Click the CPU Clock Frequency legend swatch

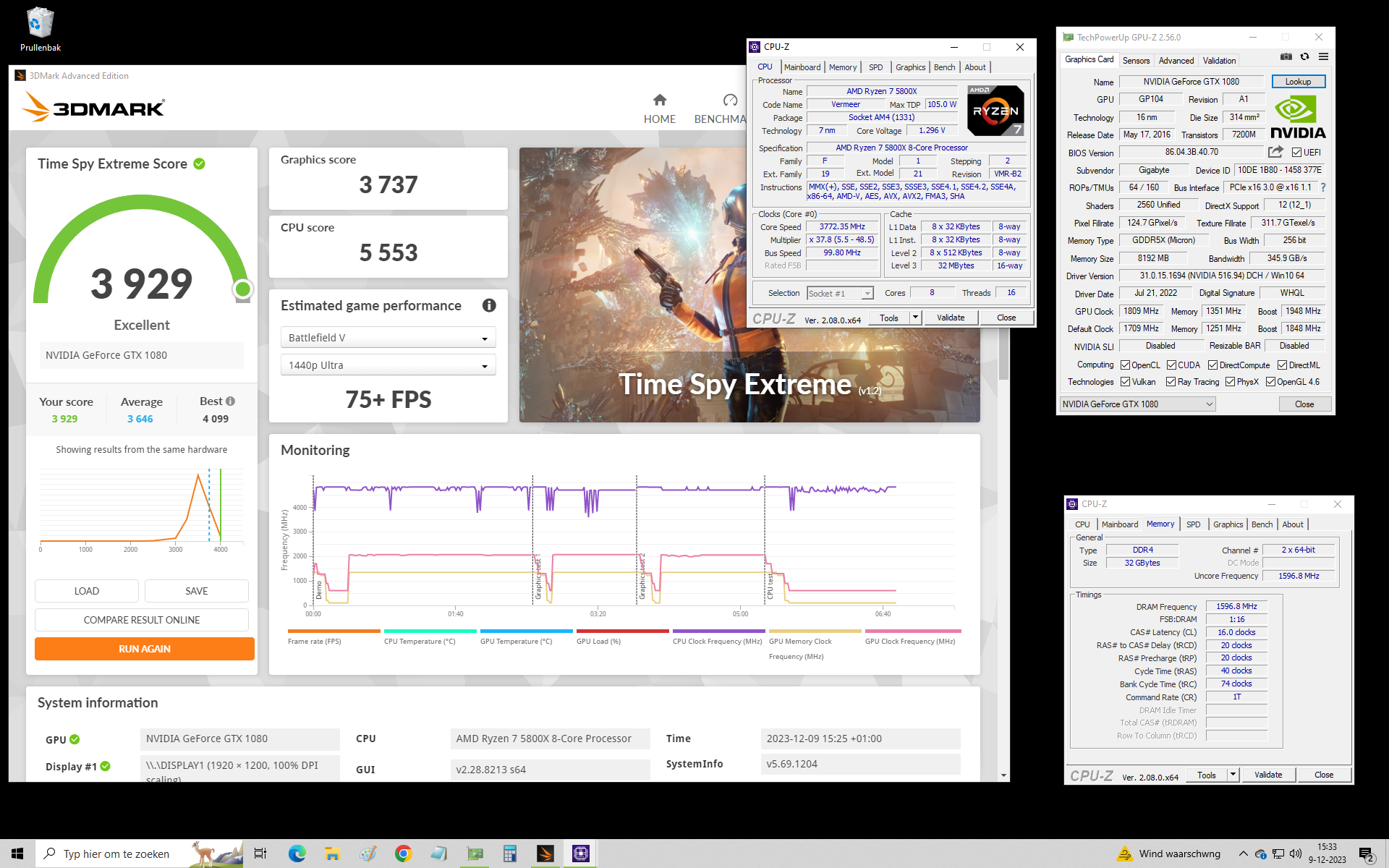(x=718, y=631)
